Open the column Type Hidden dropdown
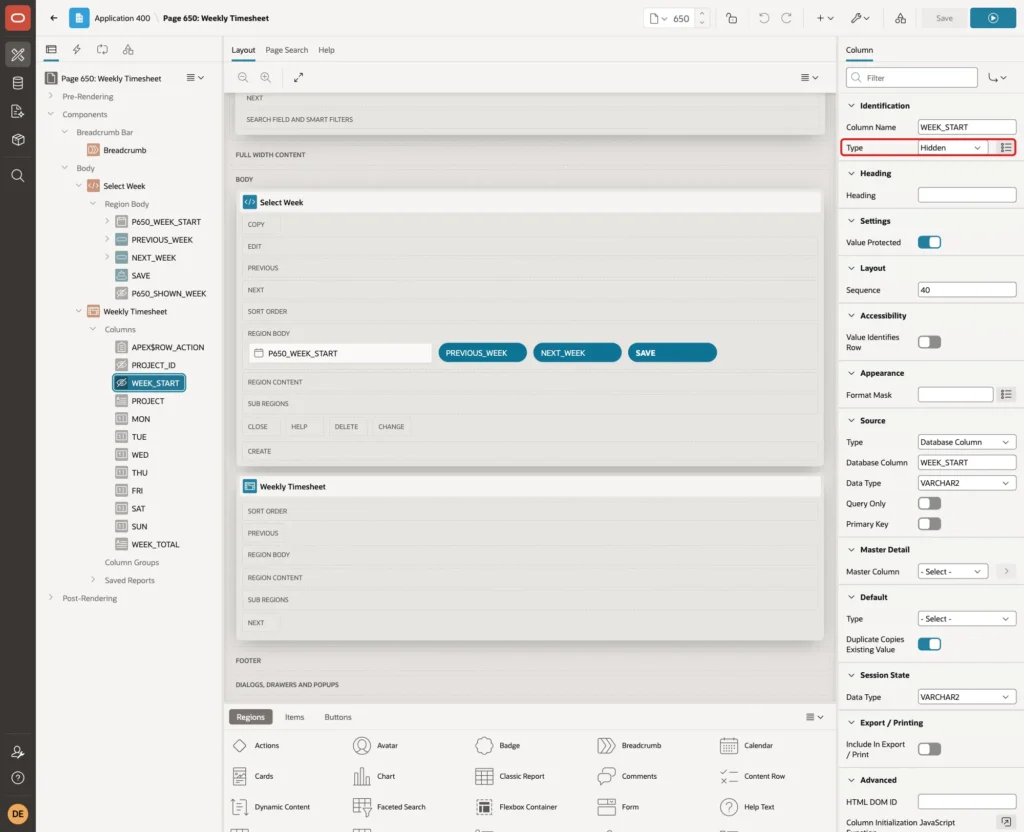This screenshot has height=832, width=1024. click(952, 148)
